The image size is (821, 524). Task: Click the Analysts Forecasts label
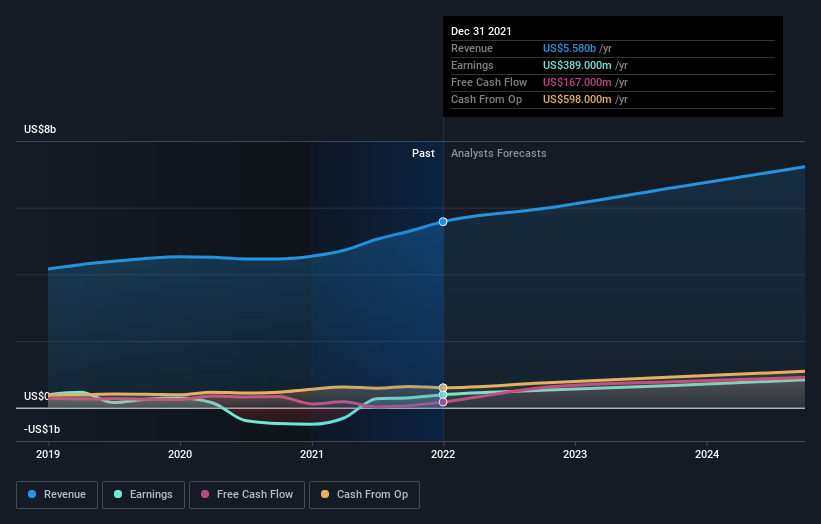click(498, 153)
